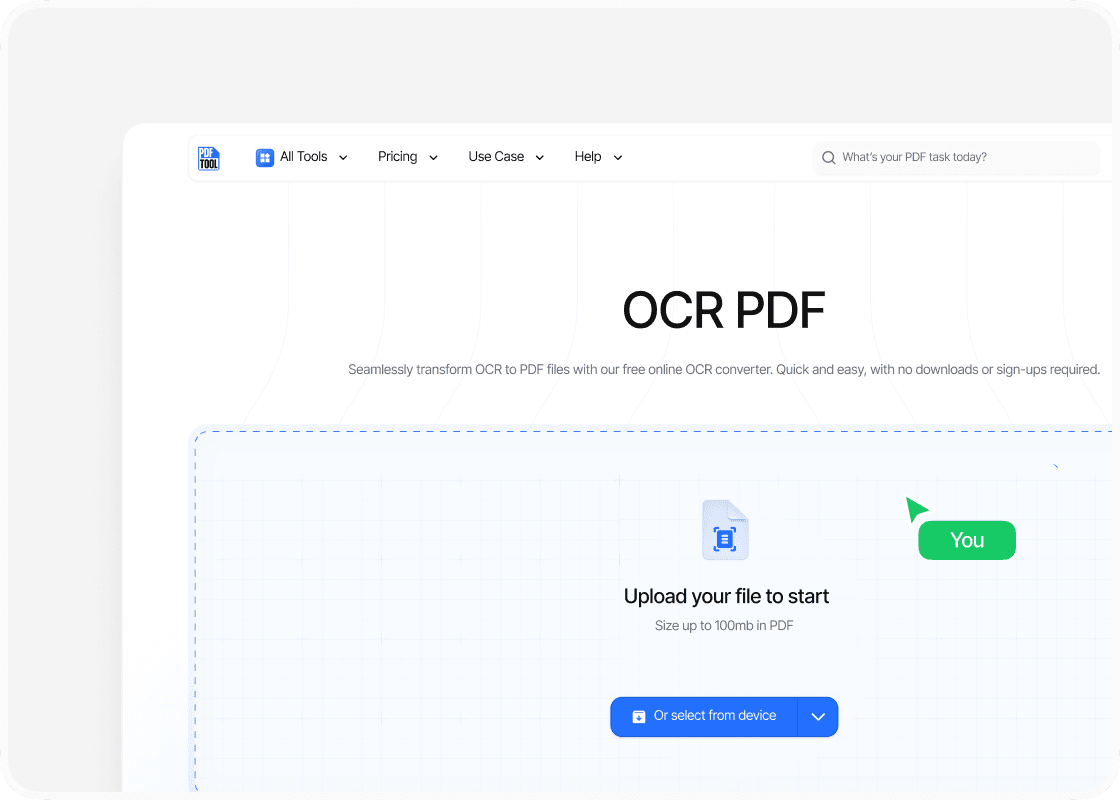Focus the "What's your PDF task today?" search field
Screen dimensions: 1120x800
(960, 158)
